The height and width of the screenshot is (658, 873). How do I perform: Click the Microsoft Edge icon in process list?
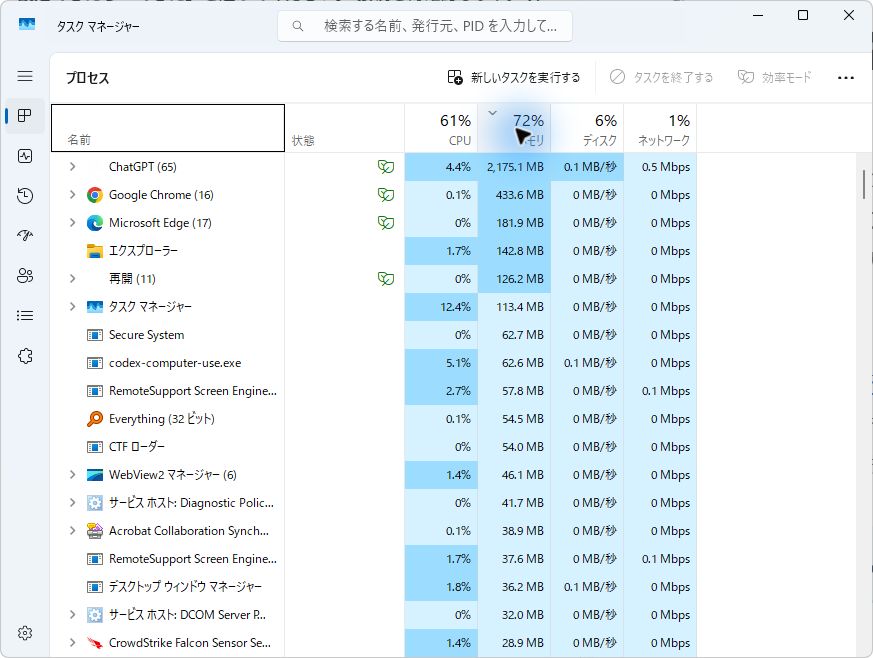click(95, 223)
